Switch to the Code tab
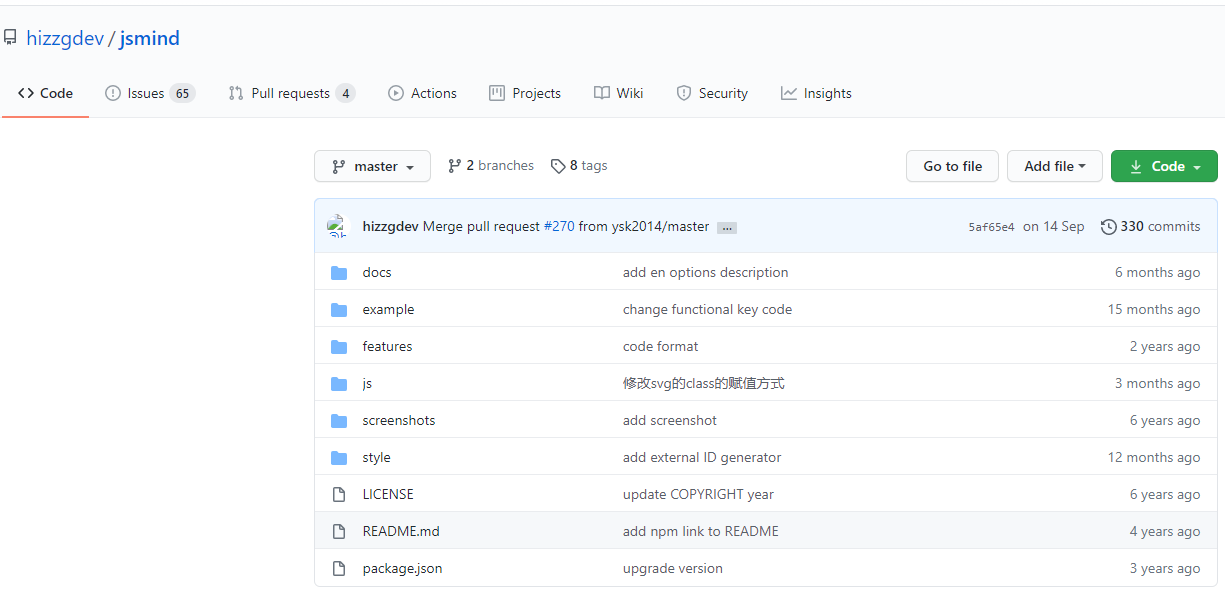The width and height of the screenshot is (1225, 598). click(x=45, y=93)
